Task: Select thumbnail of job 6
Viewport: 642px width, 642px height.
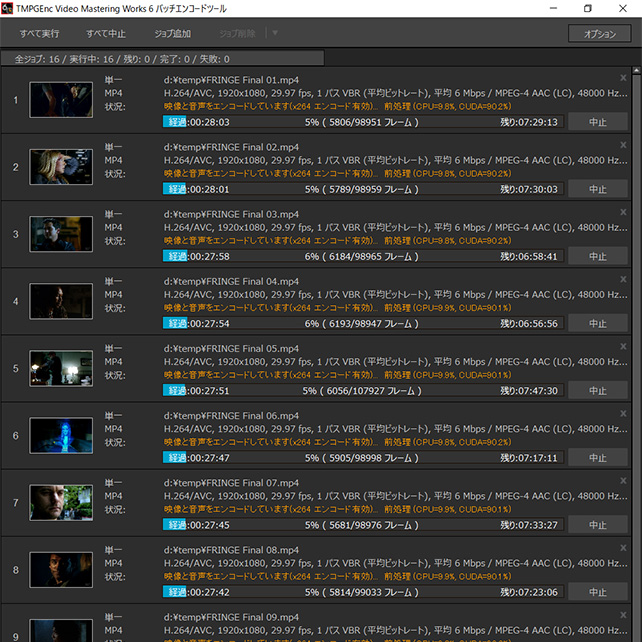Action: (x=61, y=436)
